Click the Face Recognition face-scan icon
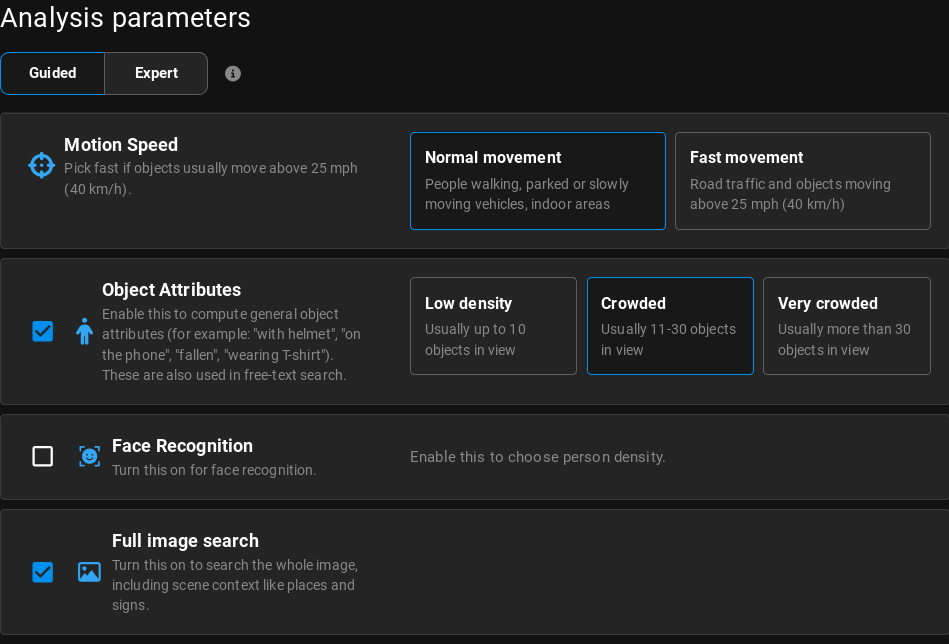 (x=89, y=456)
